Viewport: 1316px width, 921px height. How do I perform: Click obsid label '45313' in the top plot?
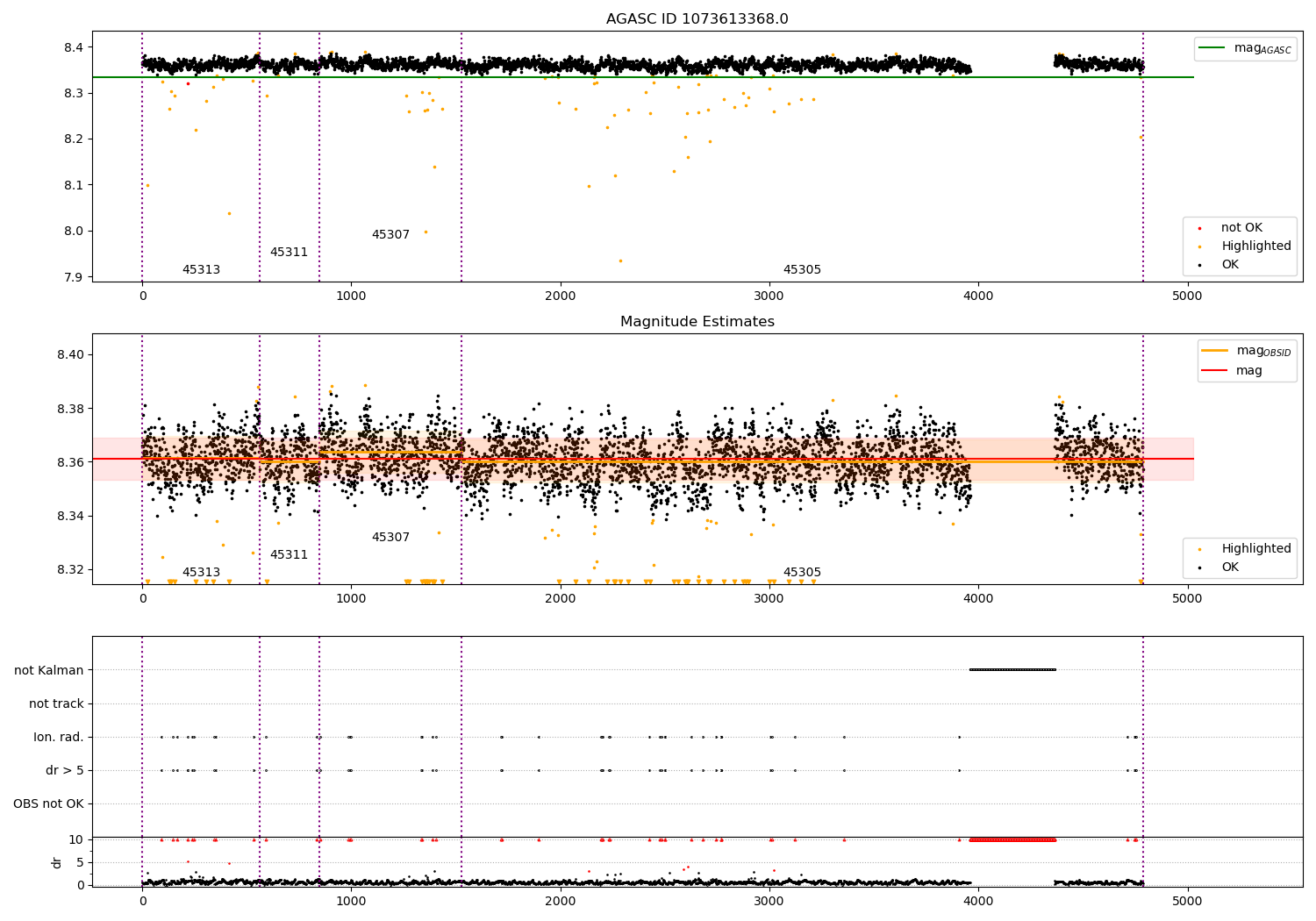click(201, 270)
